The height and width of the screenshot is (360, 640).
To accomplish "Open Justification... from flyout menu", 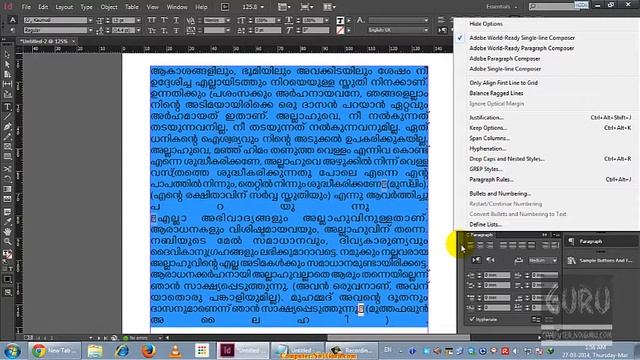I will tap(486, 118).
